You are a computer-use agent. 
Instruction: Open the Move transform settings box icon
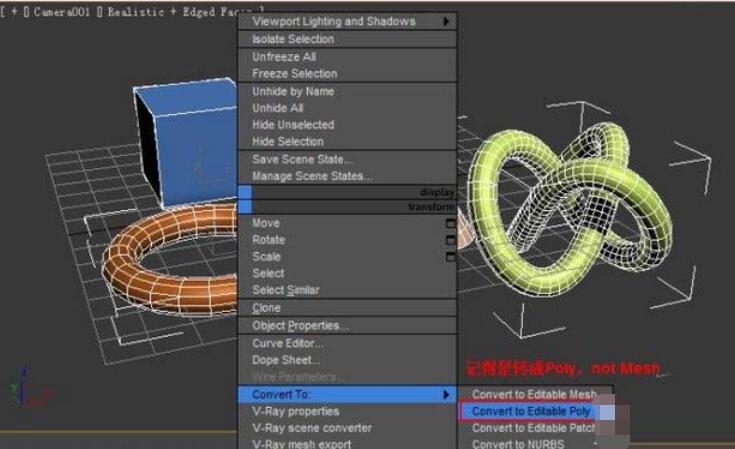pyautogui.click(x=451, y=224)
